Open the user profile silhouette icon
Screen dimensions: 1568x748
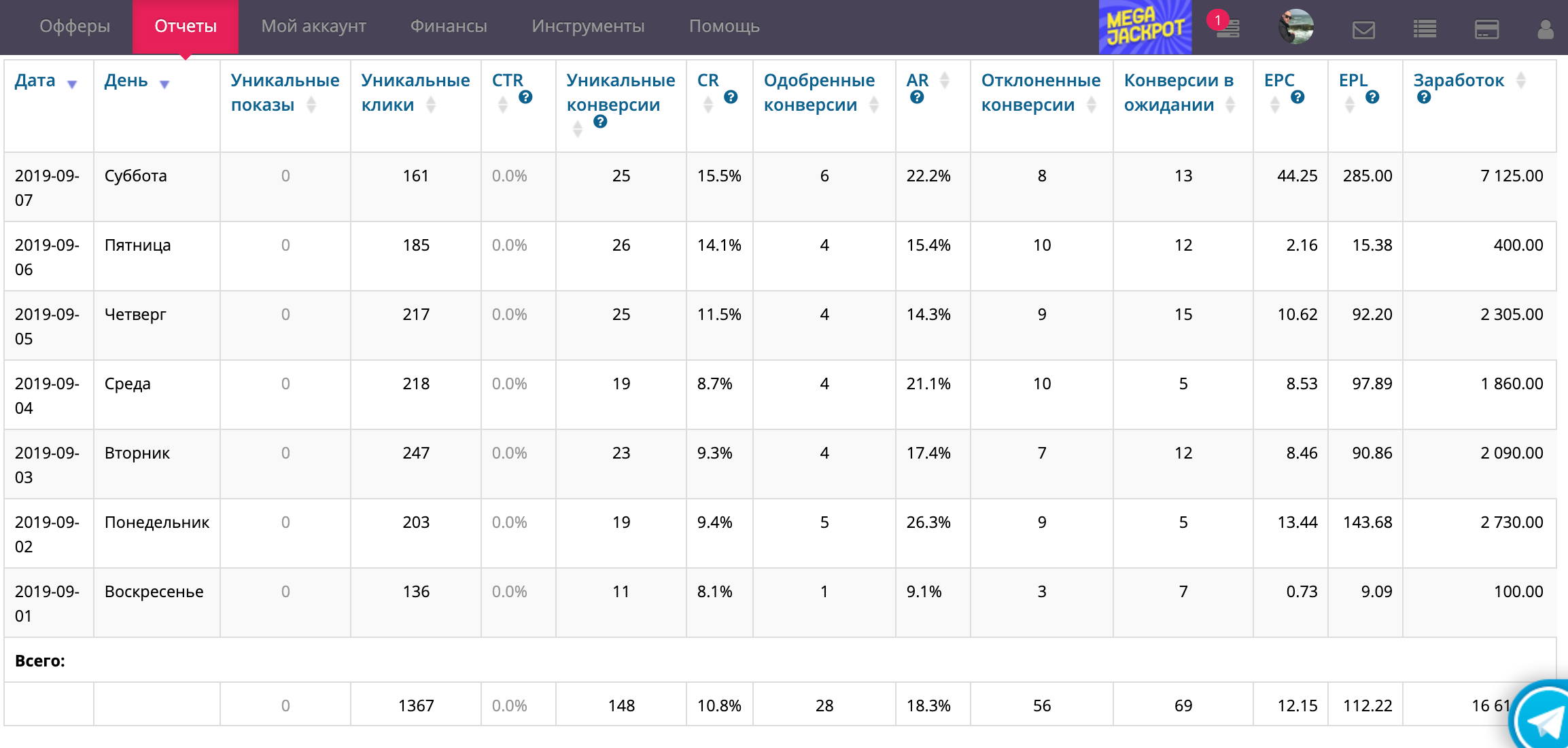tap(1545, 29)
